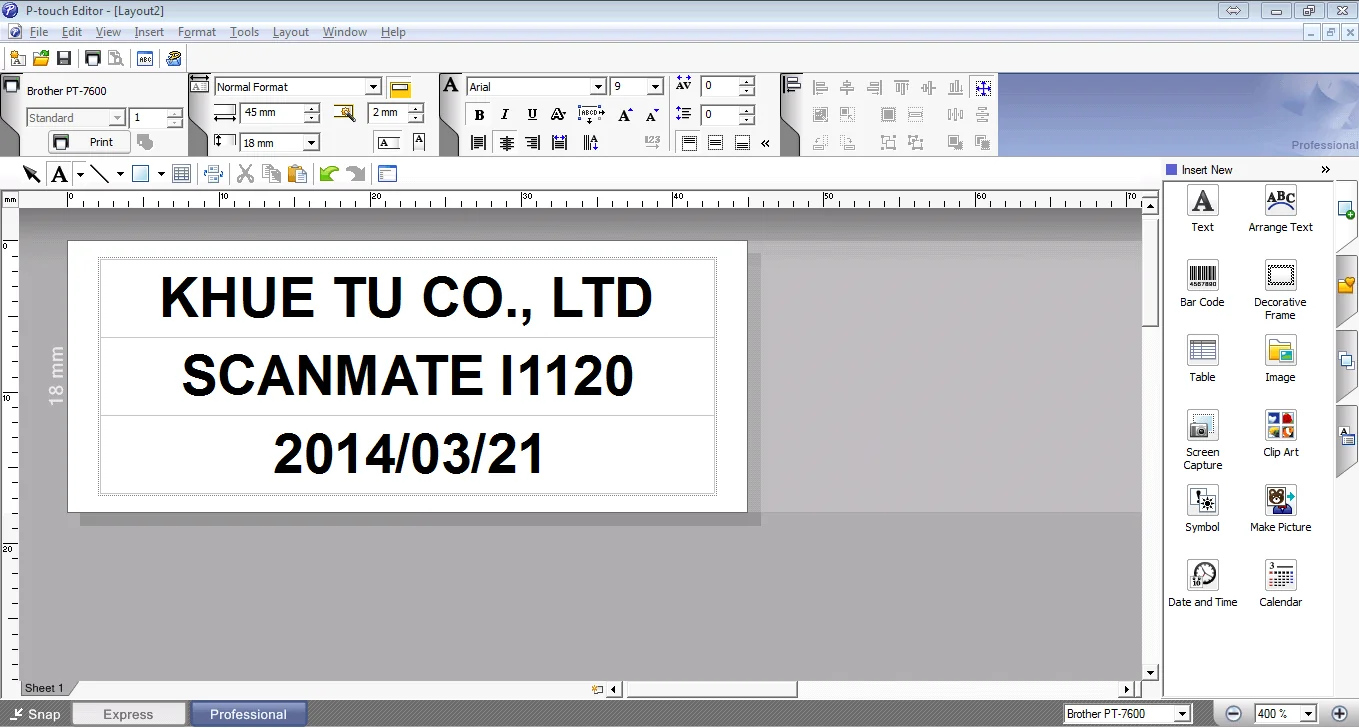Viewport: 1359px width, 728px height.
Task: Click the Snap button in status bar
Action: pos(36,714)
